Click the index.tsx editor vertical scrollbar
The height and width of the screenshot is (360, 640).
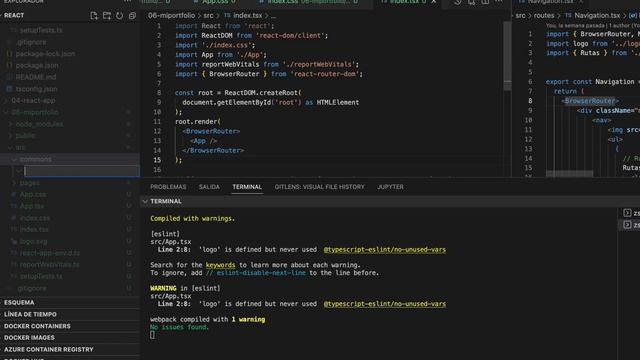pyautogui.click(x=507, y=55)
